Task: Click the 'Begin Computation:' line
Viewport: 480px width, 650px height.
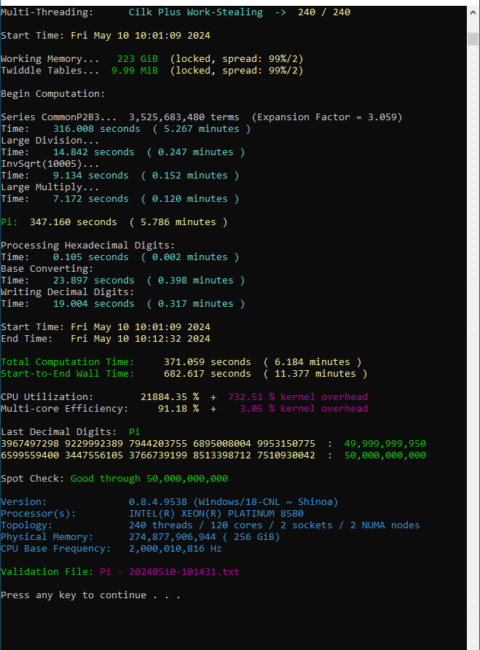Action: point(53,94)
